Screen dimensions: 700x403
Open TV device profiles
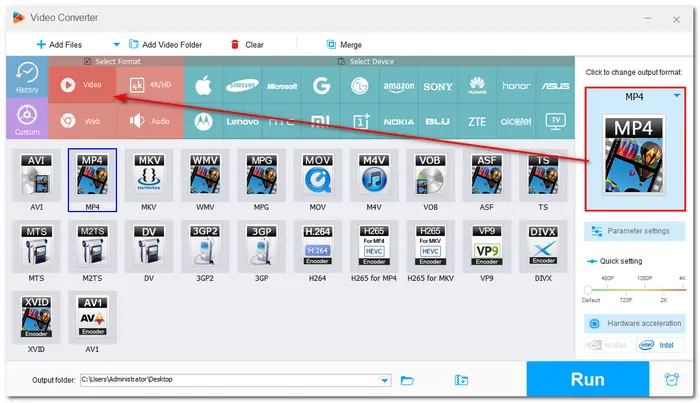(x=555, y=121)
